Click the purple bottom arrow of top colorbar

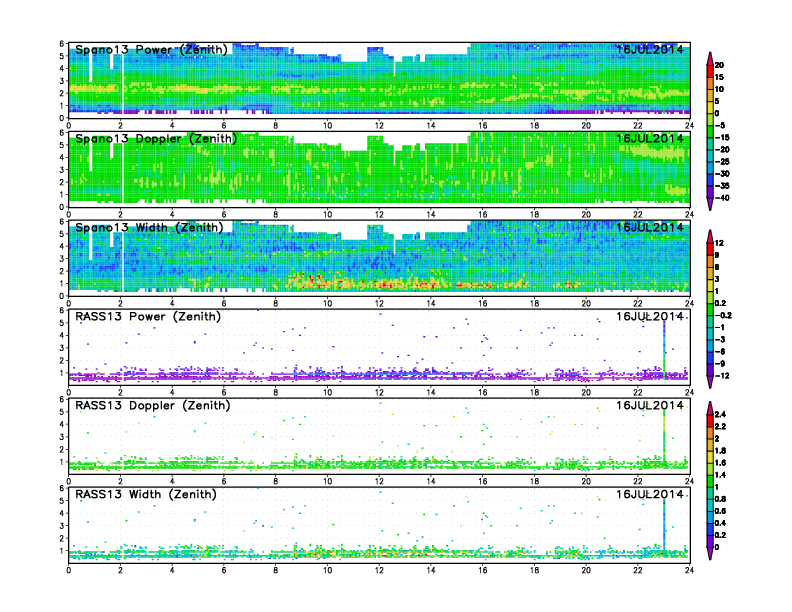pos(710,204)
